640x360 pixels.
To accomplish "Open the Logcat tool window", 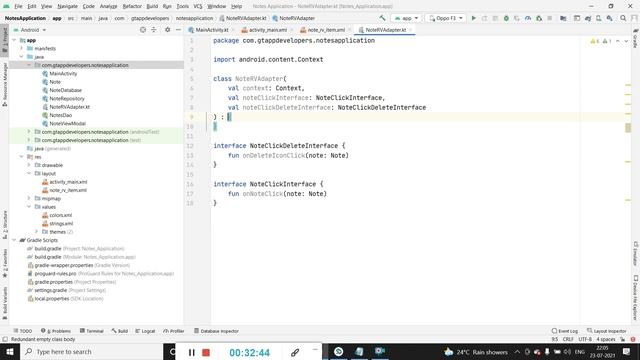I will (x=145, y=331).
